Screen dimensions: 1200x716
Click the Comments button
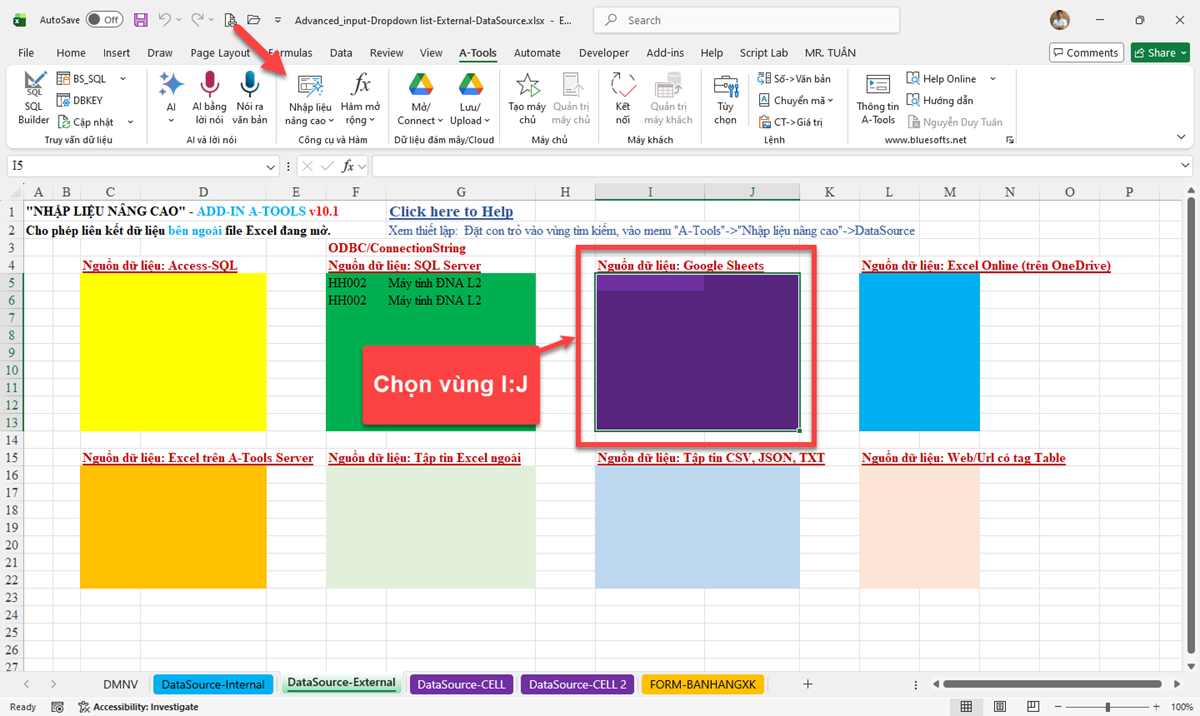click(1085, 52)
